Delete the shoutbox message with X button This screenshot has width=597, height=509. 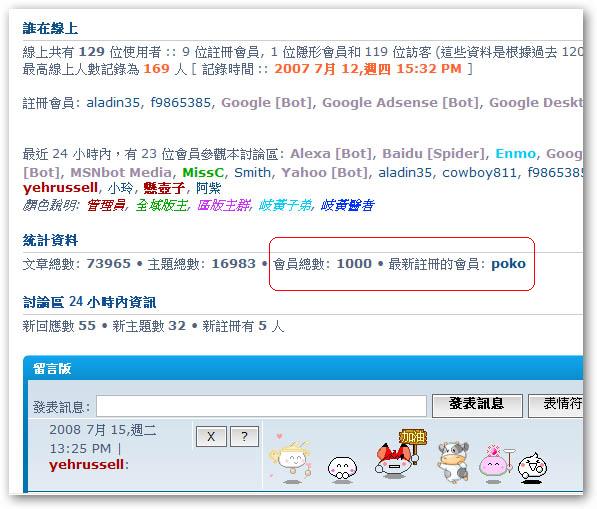211,437
